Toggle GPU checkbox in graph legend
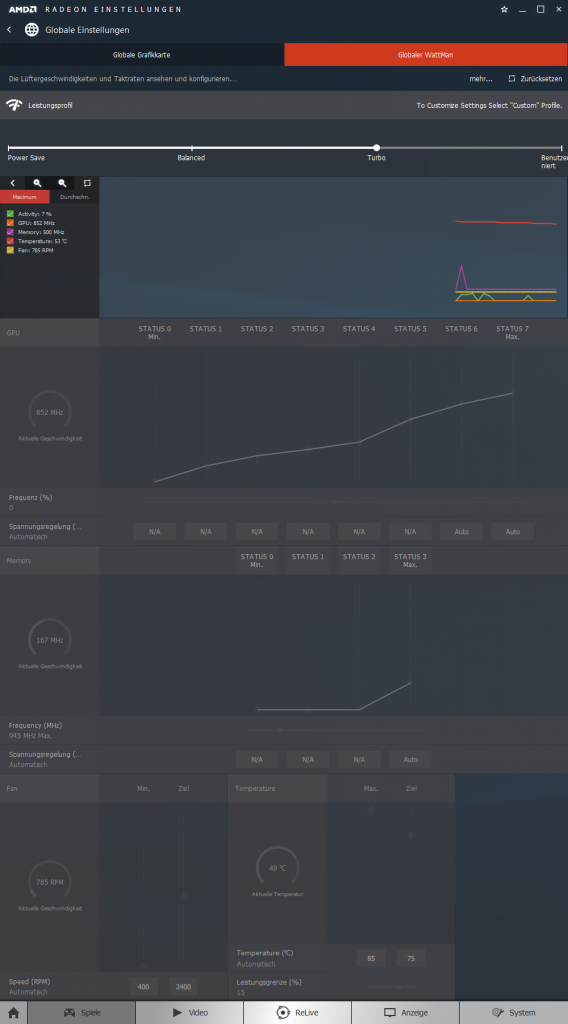Viewport: 568px width, 1024px height. pos(10,223)
